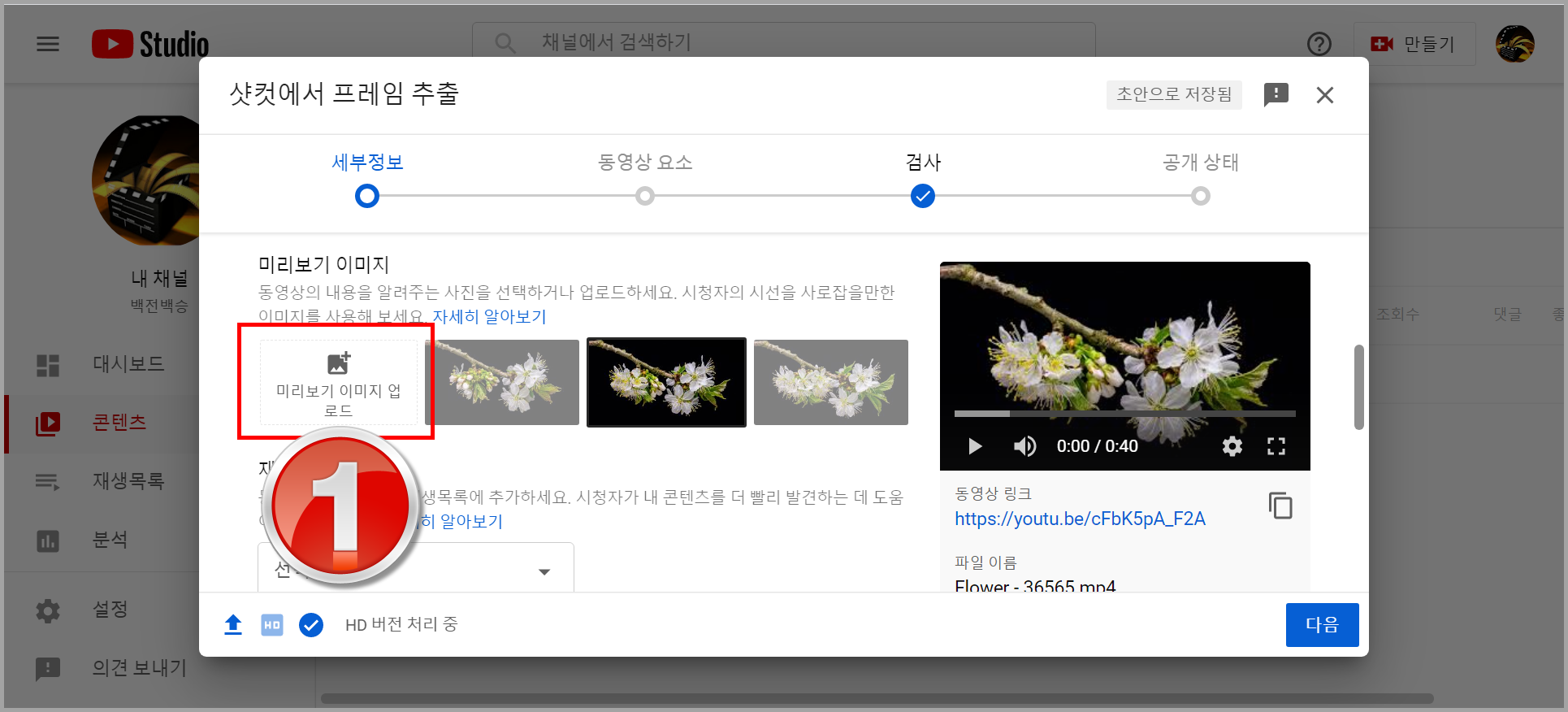
Task: Click the checks-complete checkmark status icon
Action: click(311, 624)
